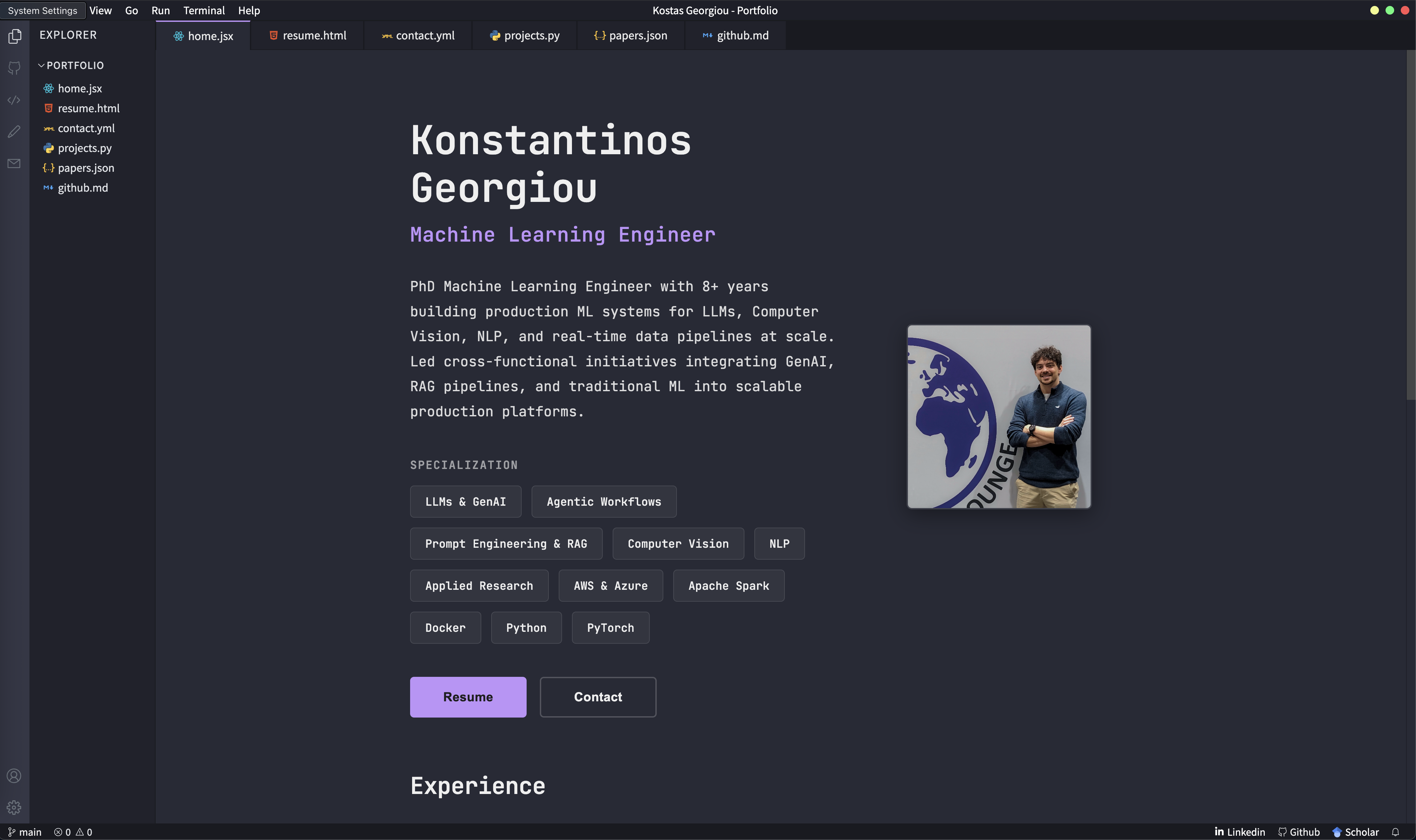Switch to the contact.yml tab
Screen dimensions: 1416x840
(418, 36)
